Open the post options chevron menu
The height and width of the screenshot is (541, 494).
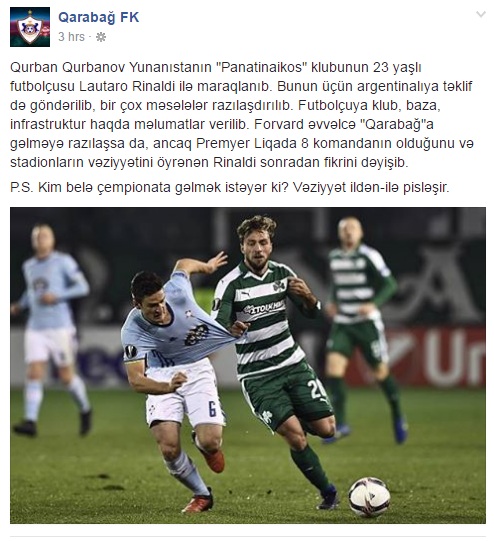tap(481, 14)
